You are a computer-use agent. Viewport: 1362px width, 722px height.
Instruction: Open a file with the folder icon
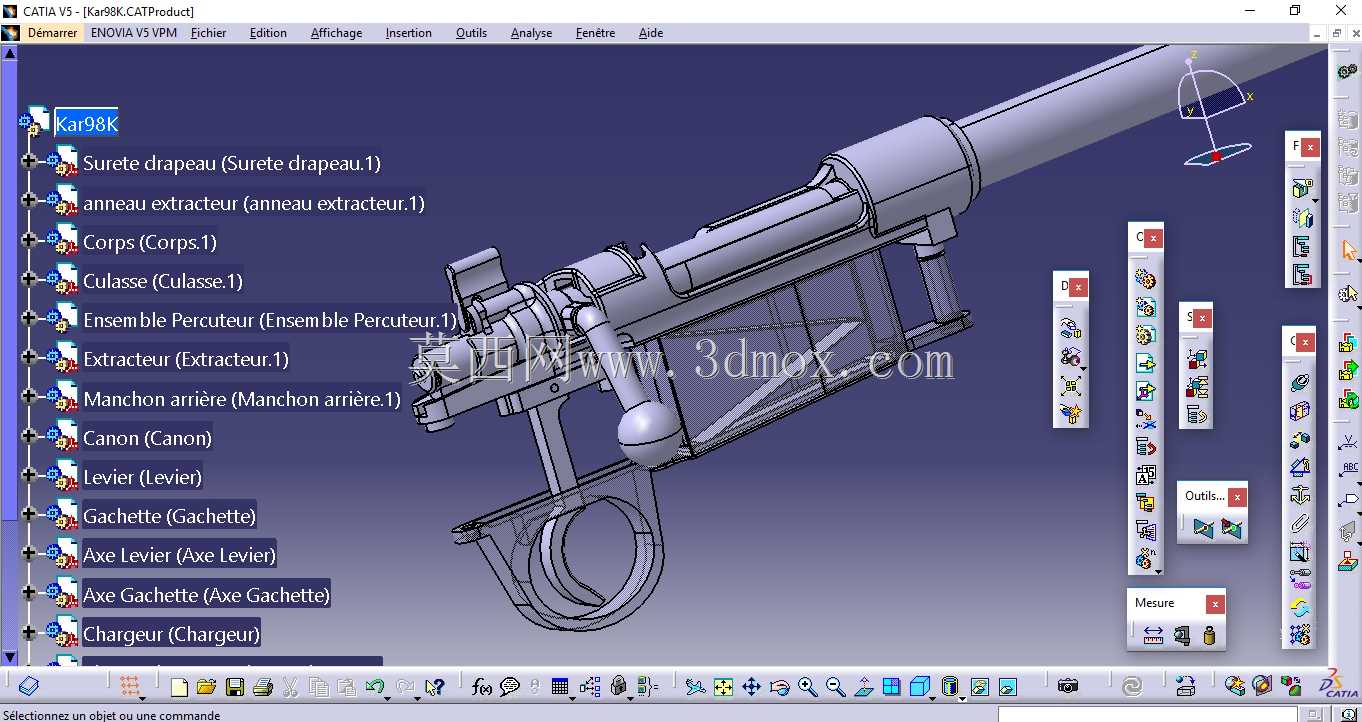click(206, 687)
